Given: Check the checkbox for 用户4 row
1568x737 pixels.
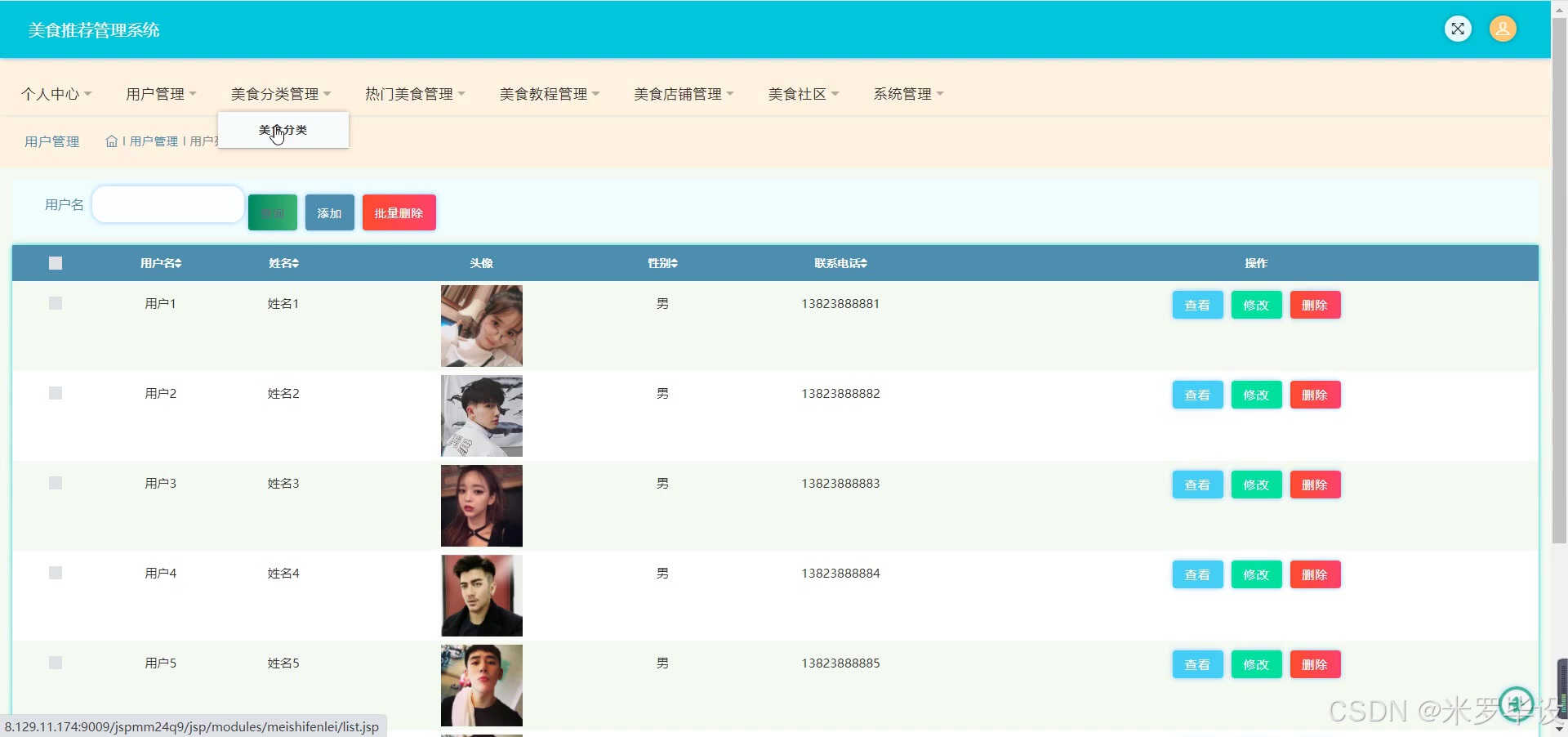Looking at the screenshot, I should coord(56,573).
